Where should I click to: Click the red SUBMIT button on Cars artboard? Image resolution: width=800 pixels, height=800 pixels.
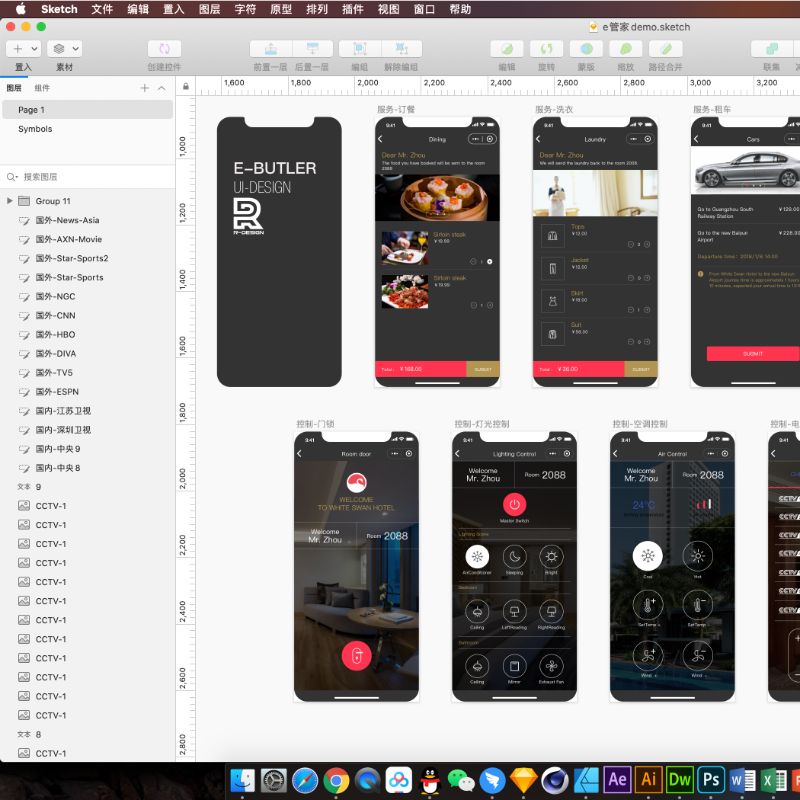coord(753,354)
